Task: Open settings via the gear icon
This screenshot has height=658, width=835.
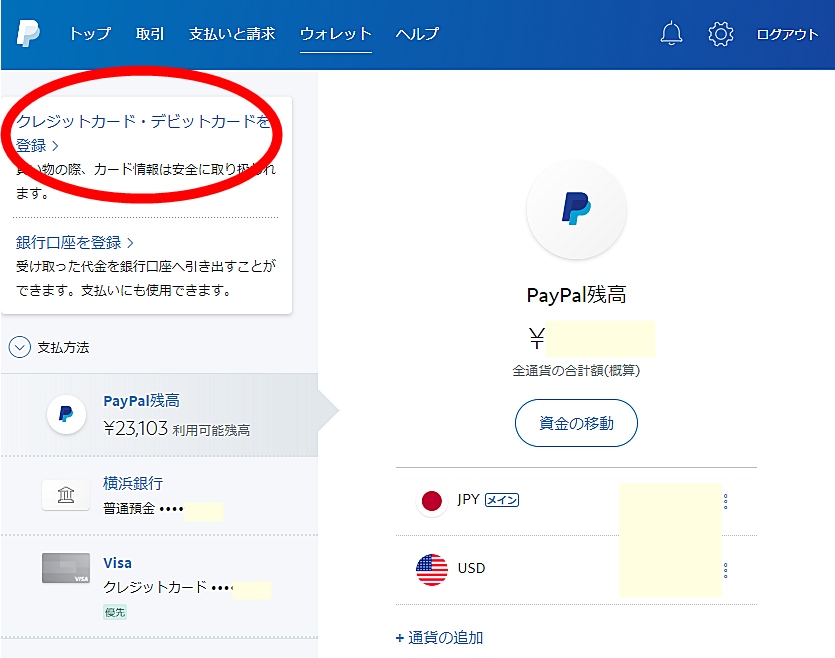Action: [x=720, y=34]
